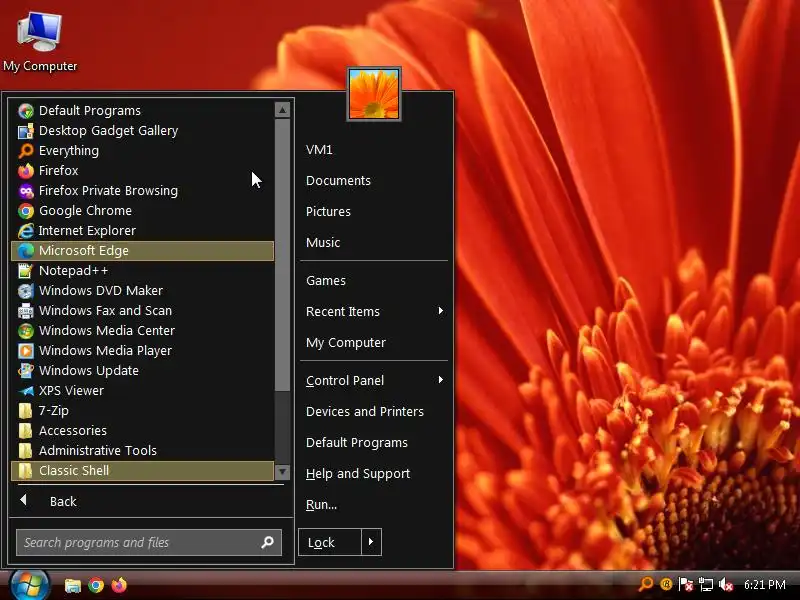Launch Windows DVD Maker icon
Screen dimensions: 800x600
tap(26, 291)
